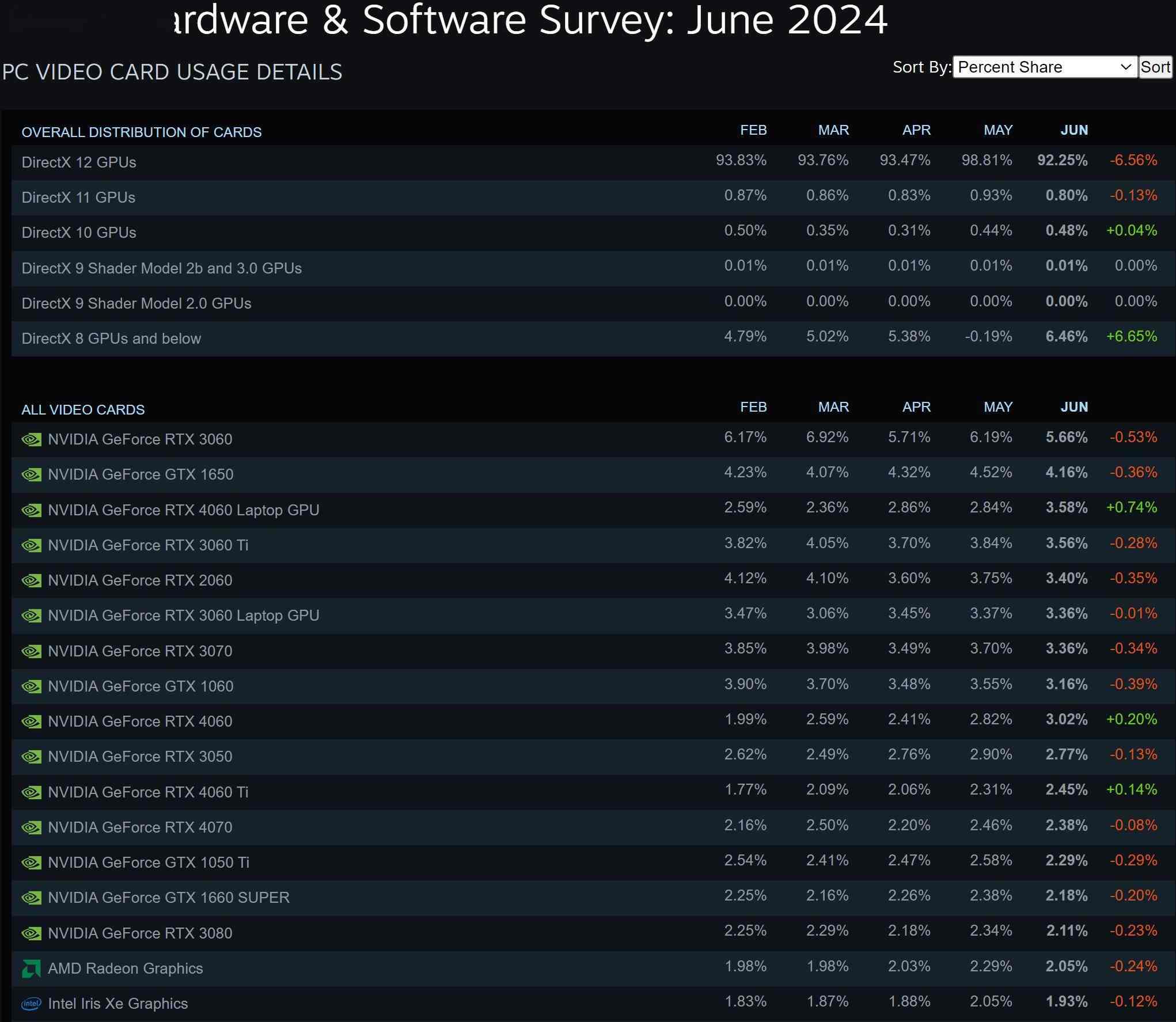Click AMD logo beside Radeon Graphics
The height and width of the screenshot is (1022, 1176).
[31, 968]
